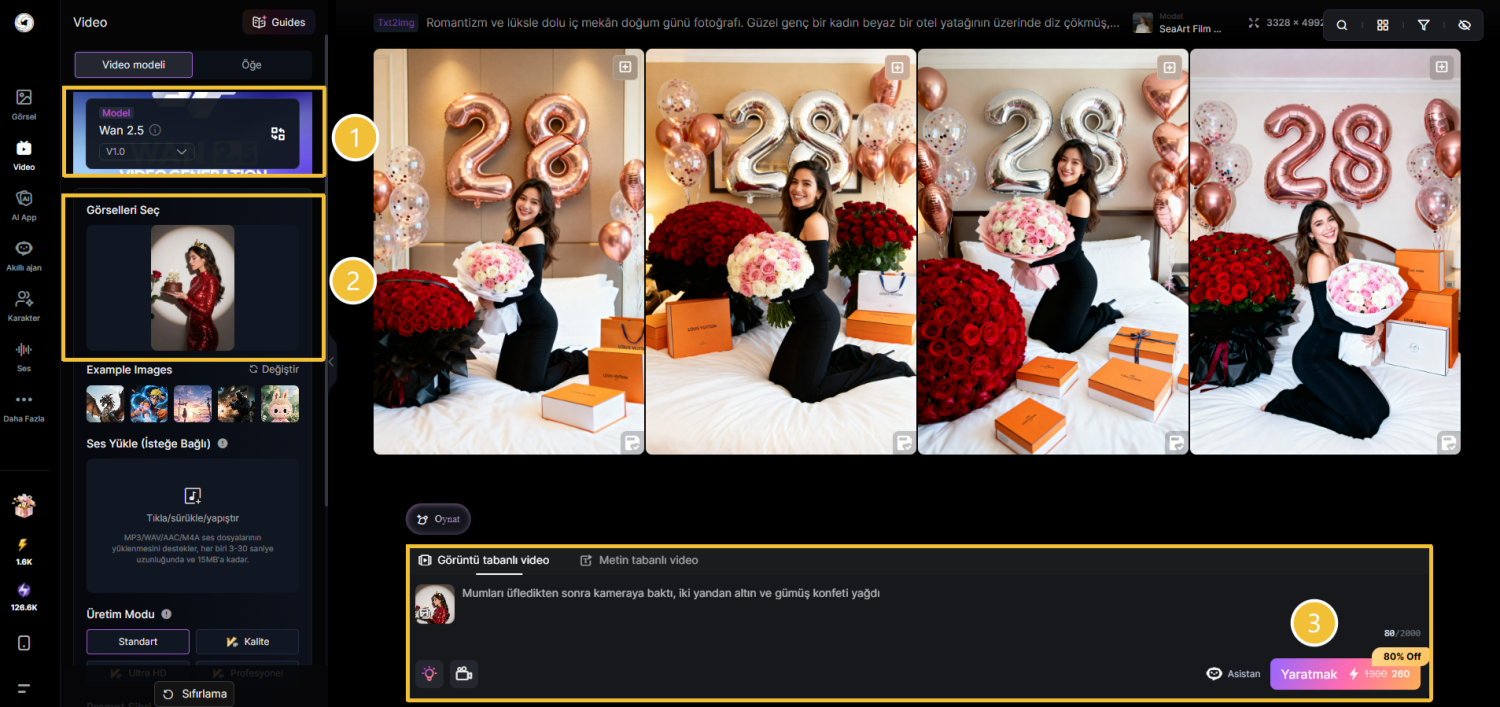Open the V1.0 version dropdown
1500x707 pixels.
click(x=147, y=151)
